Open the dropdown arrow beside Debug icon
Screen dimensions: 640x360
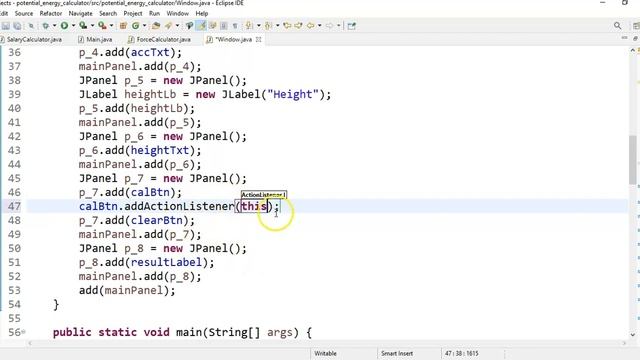point(54,26)
